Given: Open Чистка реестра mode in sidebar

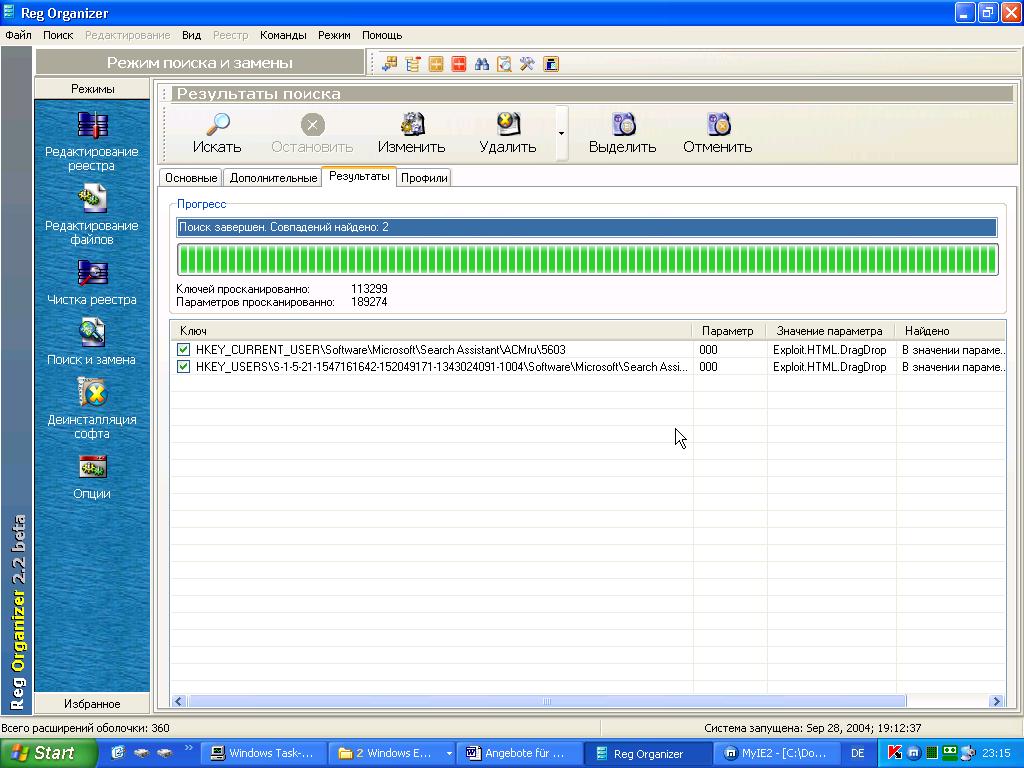Looking at the screenshot, I should (x=92, y=283).
